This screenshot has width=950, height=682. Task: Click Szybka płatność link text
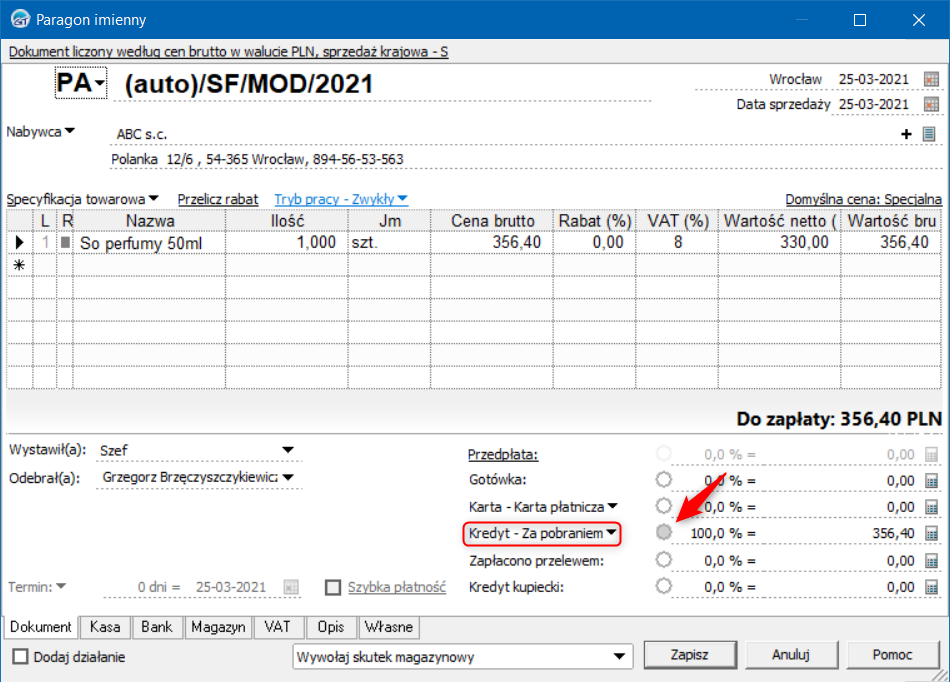tap(397, 587)
